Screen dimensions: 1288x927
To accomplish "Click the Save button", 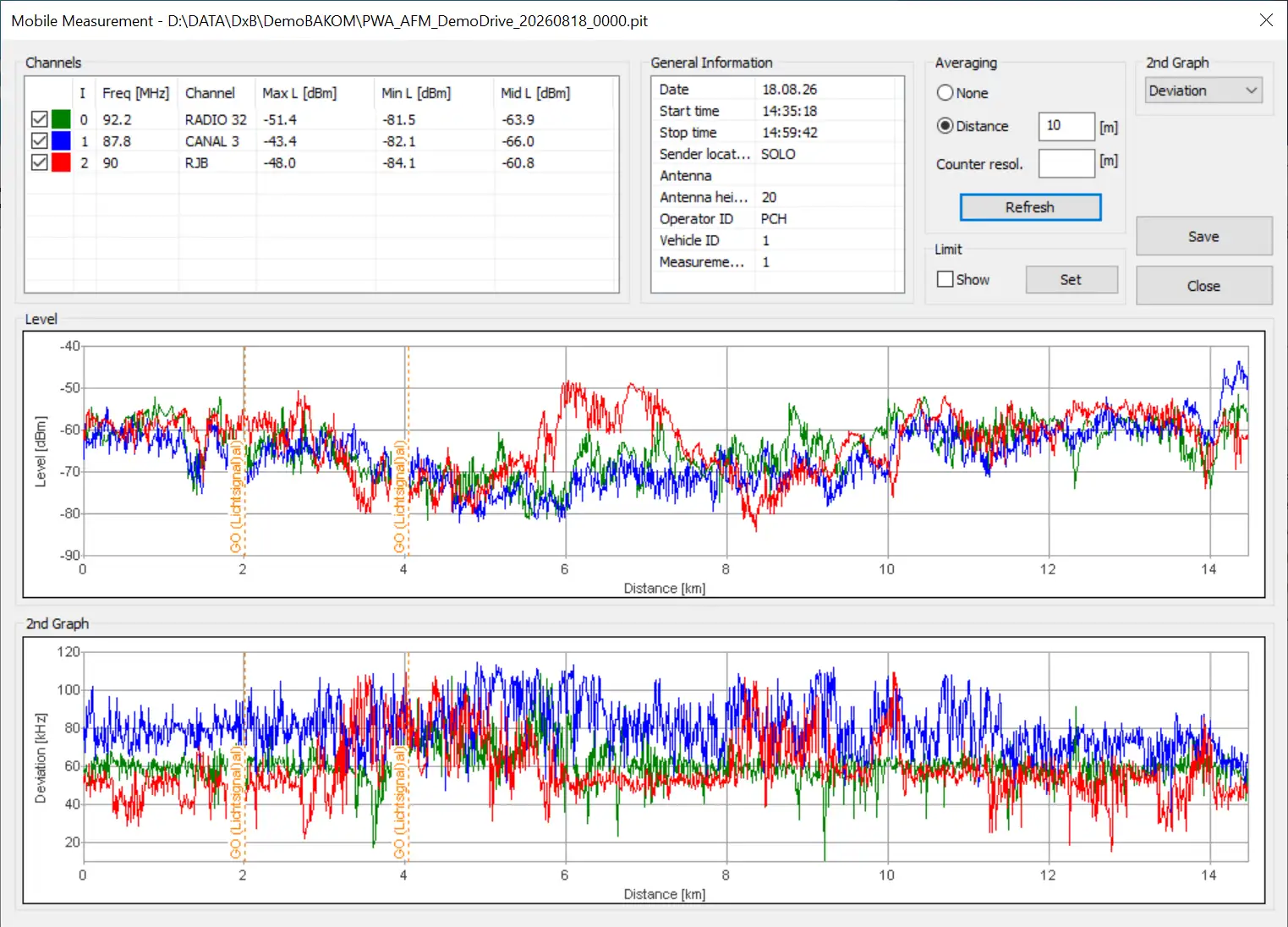I will 1203,237.
